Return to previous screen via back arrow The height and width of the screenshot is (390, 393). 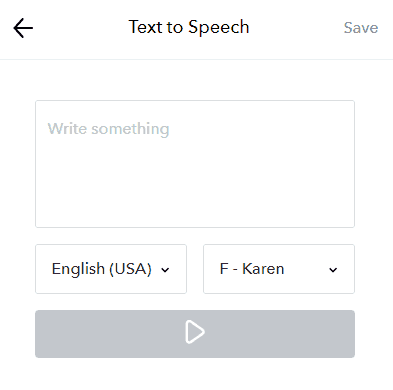click(x=23, y=28)
